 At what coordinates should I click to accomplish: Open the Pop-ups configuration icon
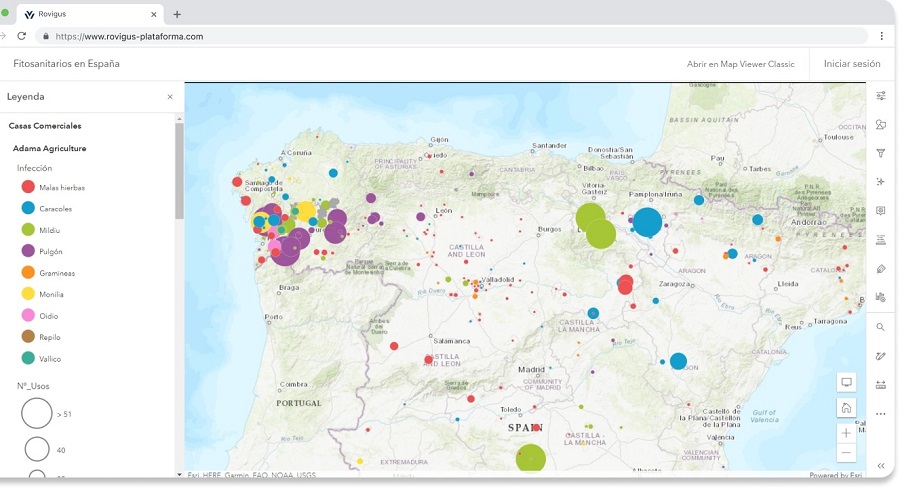(x=881, y=211)
